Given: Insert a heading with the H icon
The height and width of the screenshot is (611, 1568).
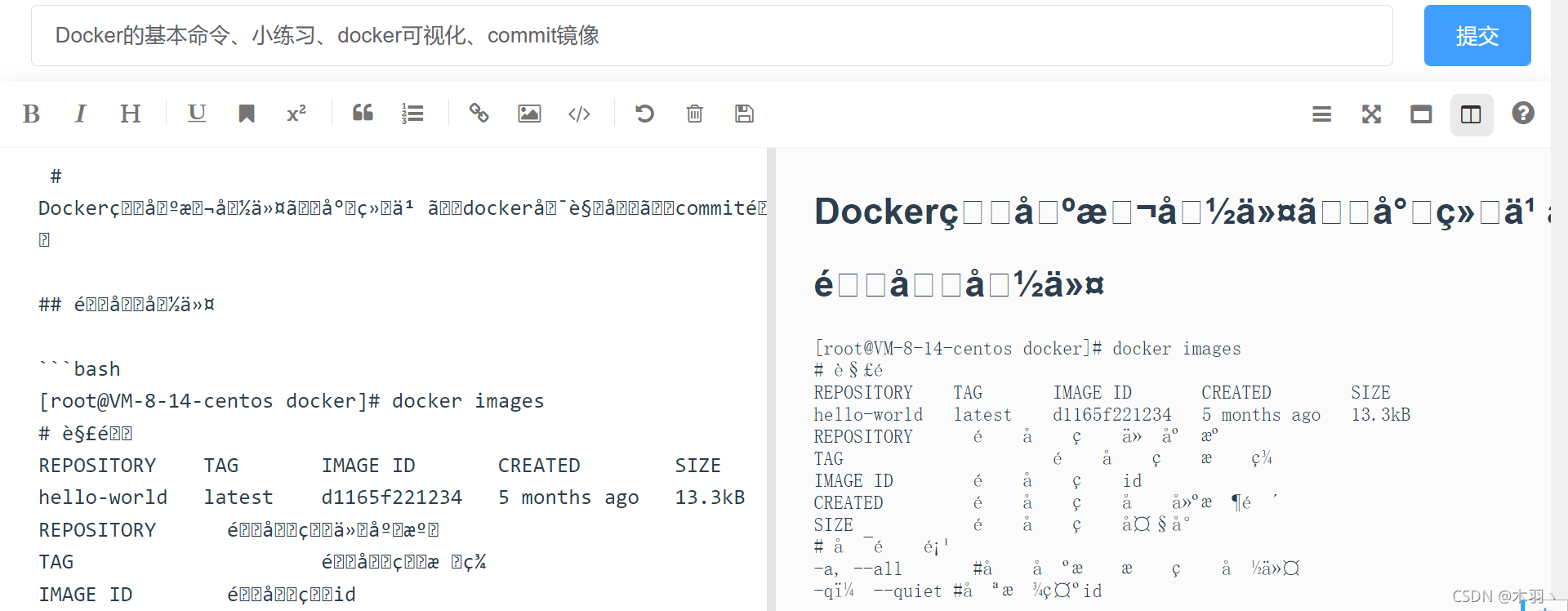Looking at the screenshot, I should (131, 114).
